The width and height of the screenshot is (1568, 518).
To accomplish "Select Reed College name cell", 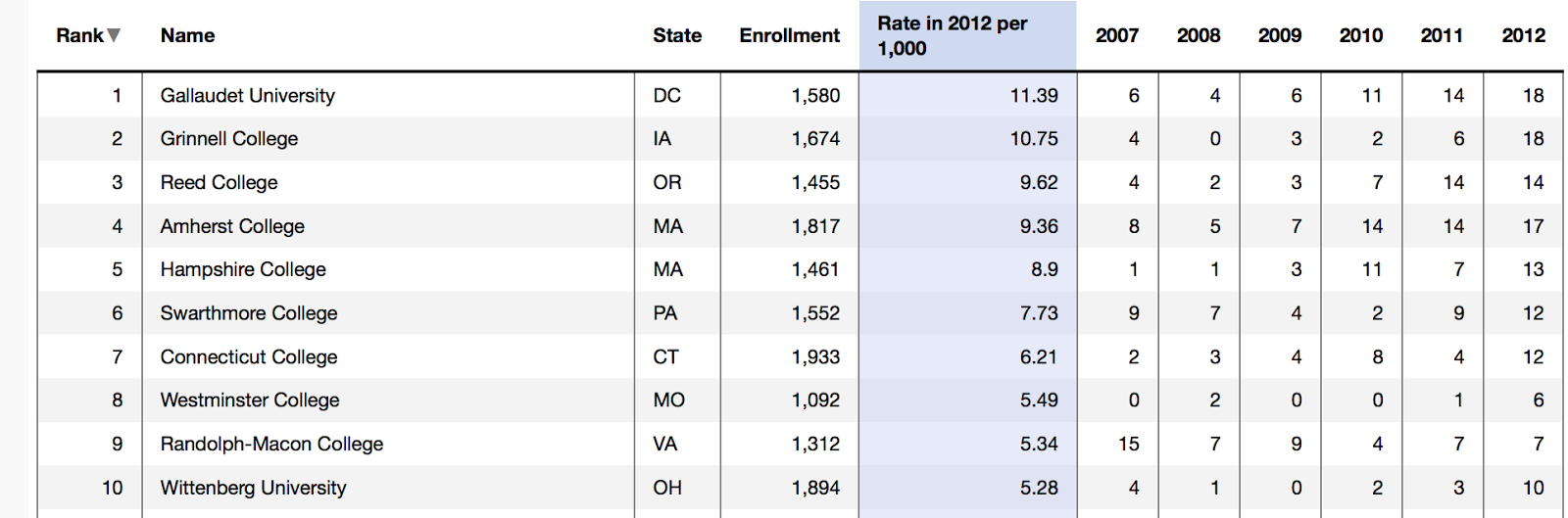I will (x=219, y=182).
